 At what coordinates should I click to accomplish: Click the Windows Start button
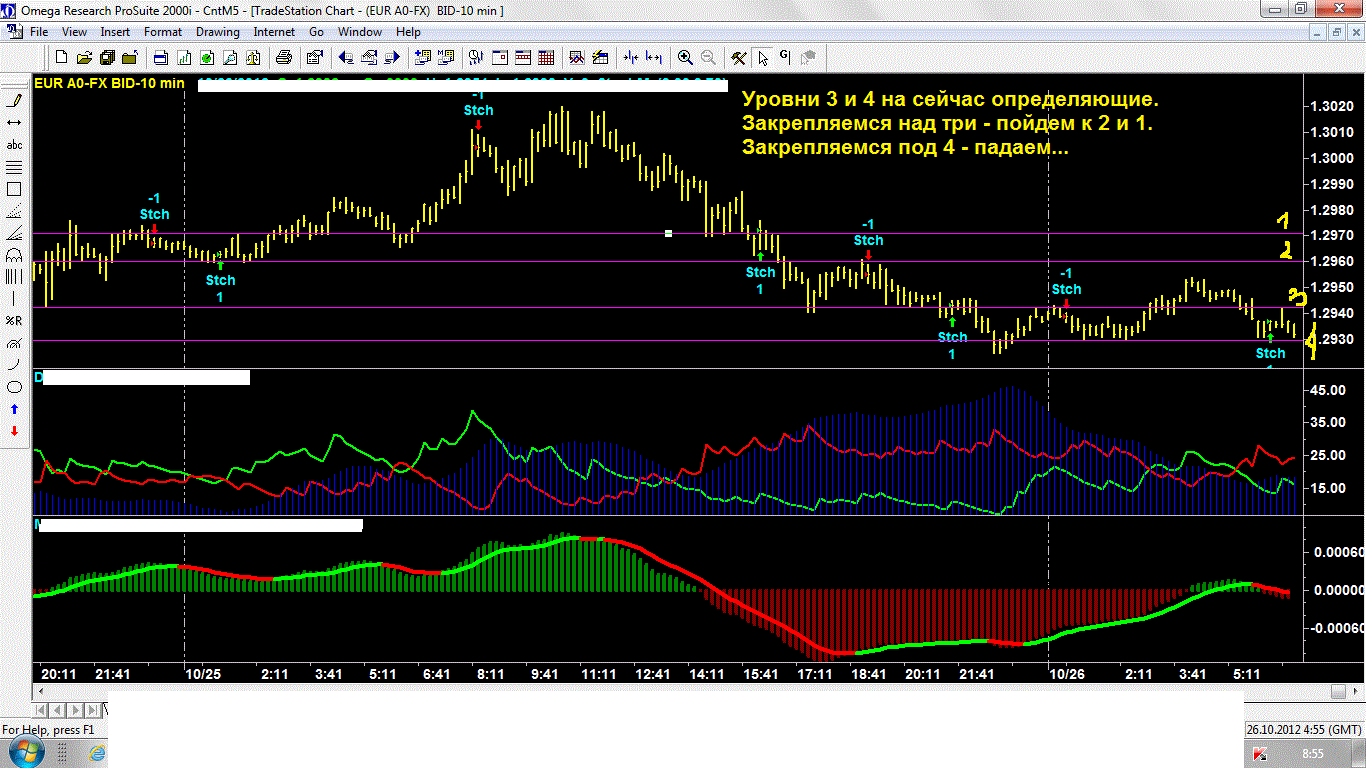coord(27,752)
